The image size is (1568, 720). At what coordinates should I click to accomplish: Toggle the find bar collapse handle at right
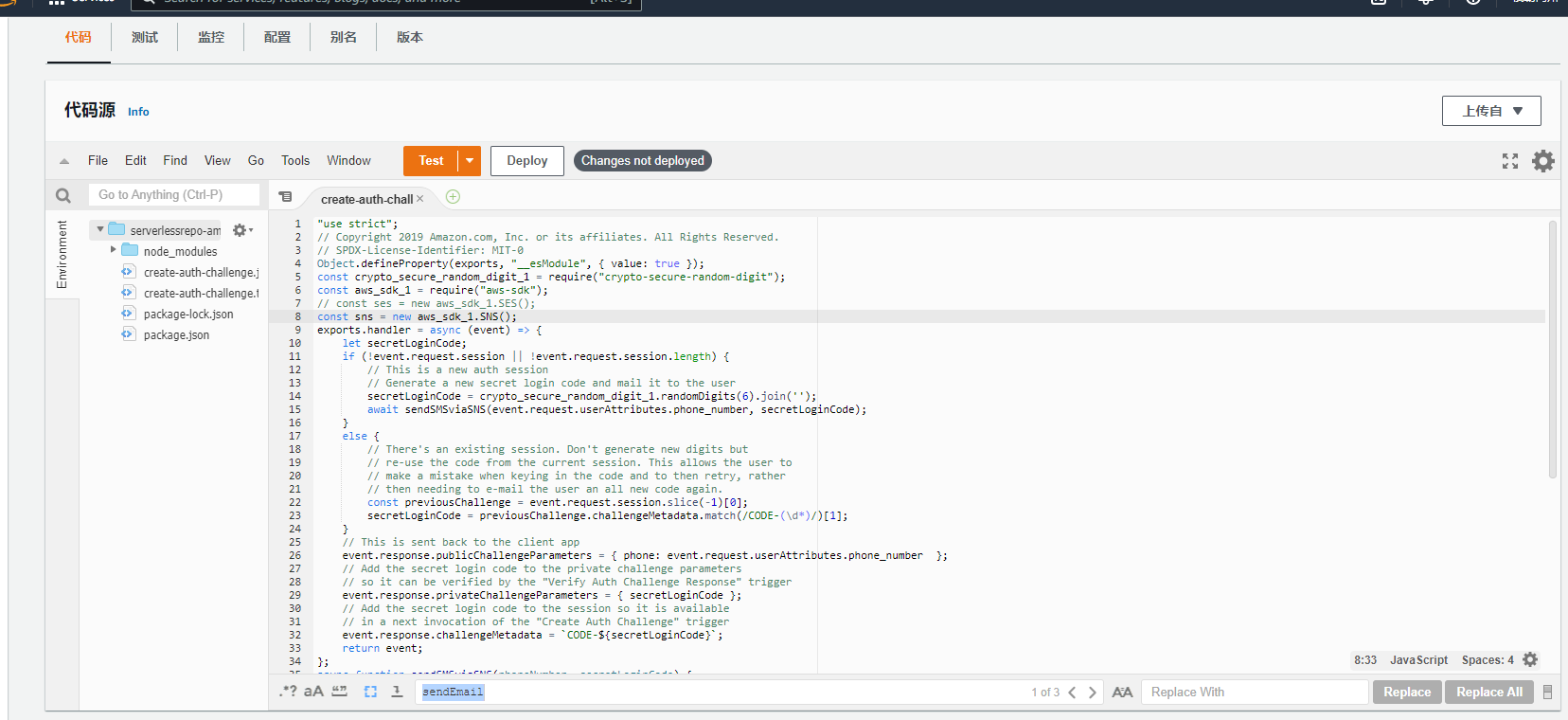point(1547,693)
